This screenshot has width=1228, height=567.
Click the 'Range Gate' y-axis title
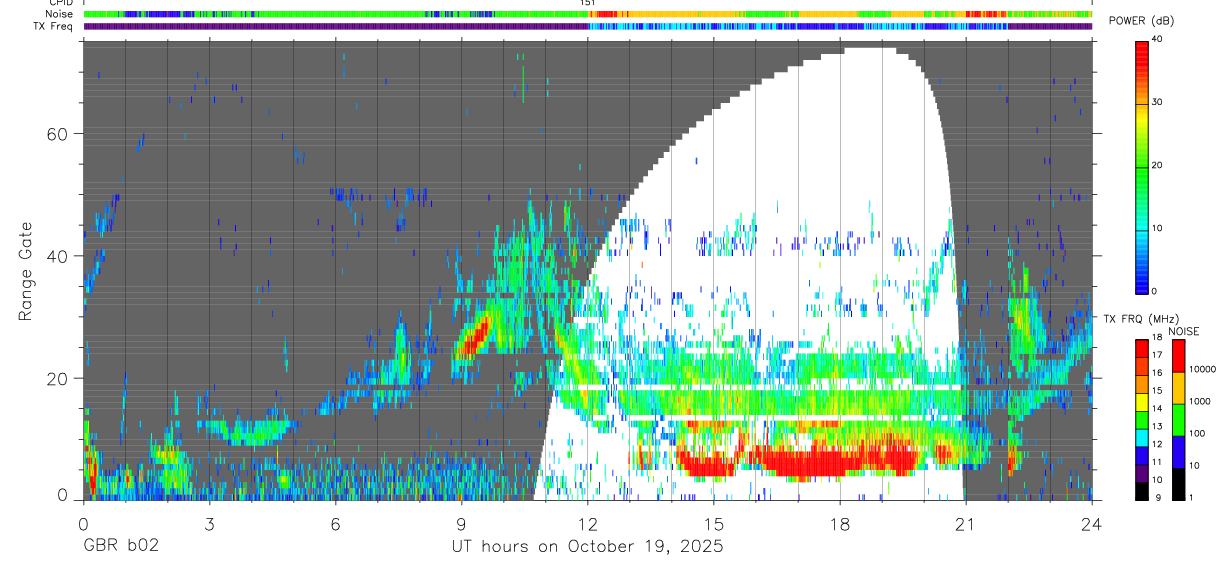point(27,272)
